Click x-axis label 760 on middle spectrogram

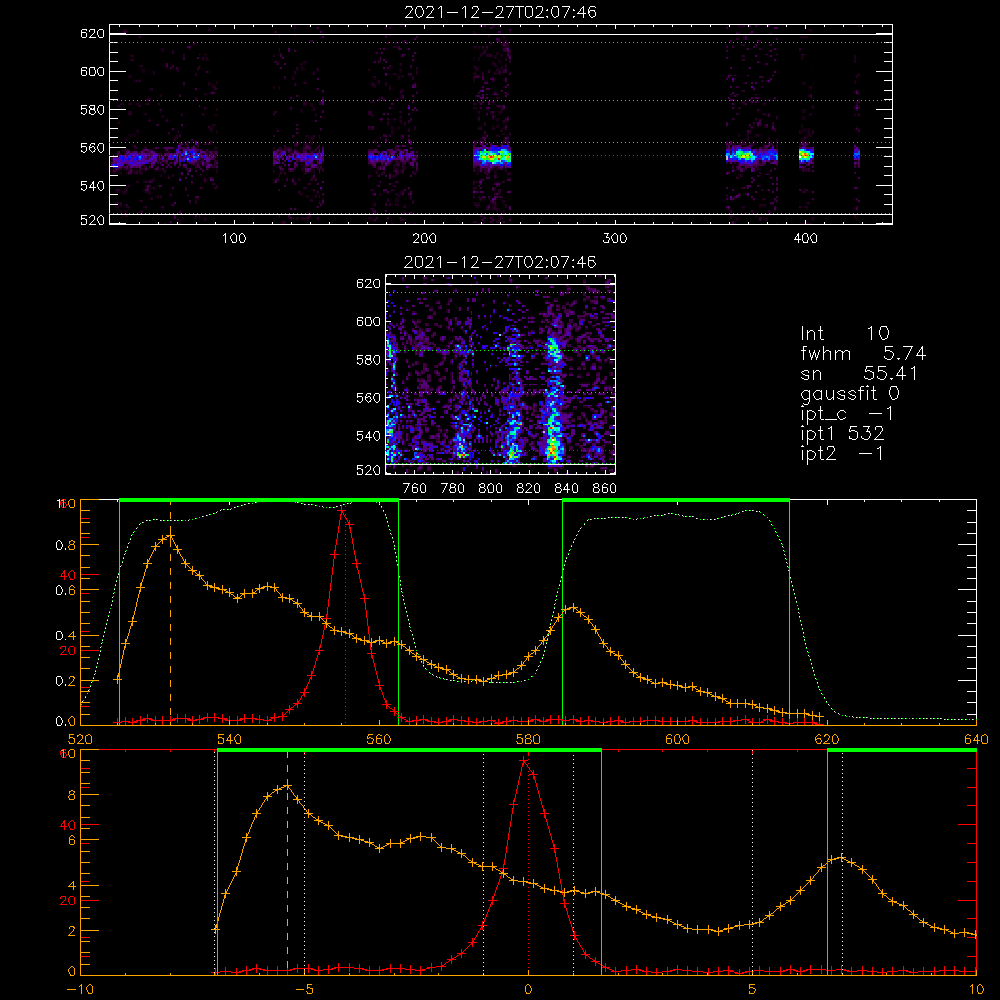pyautogui.click(x=415, y=489)
